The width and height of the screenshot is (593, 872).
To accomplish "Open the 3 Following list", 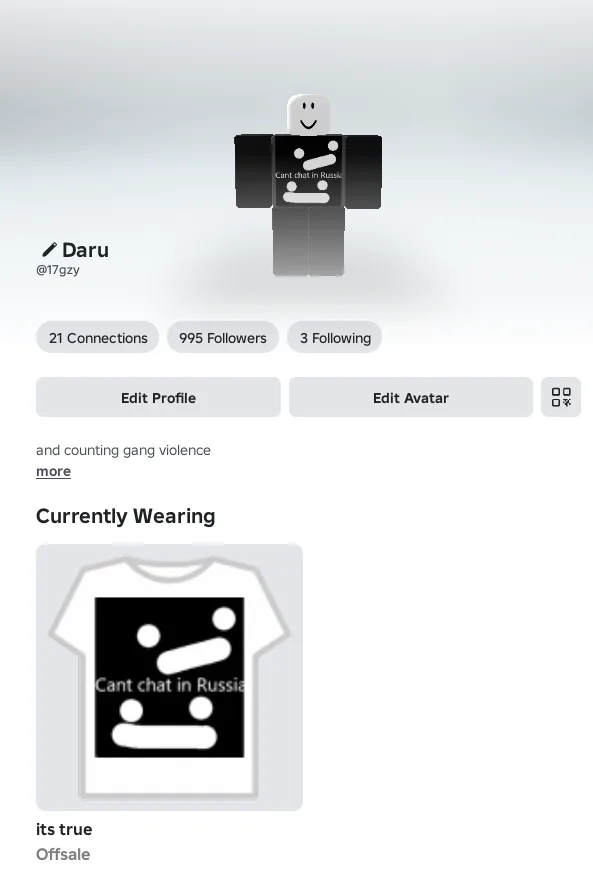I will [335, 338].
